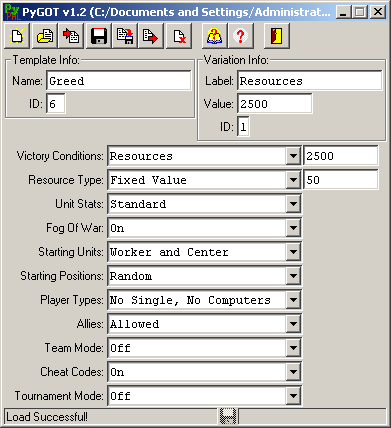Close the PyGOT window
The width and height of the screenshot is (391, 428).
click(378, 12)
